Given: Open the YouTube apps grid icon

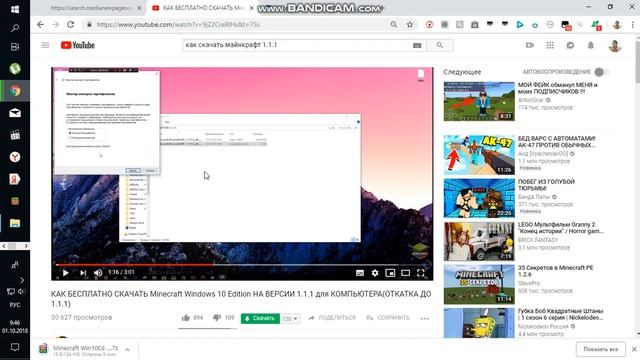Looking at the screenshot, I should coord(550,45).
